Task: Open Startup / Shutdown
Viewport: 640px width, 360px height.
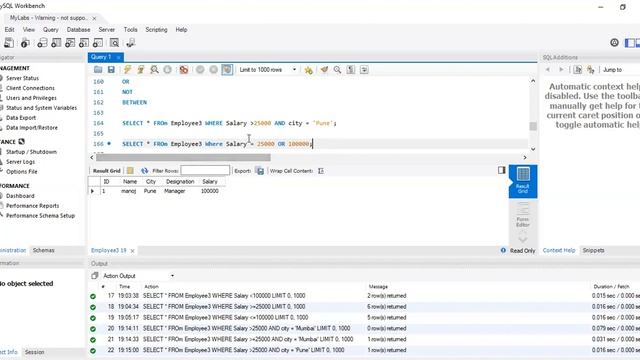Action: (31, 152)
